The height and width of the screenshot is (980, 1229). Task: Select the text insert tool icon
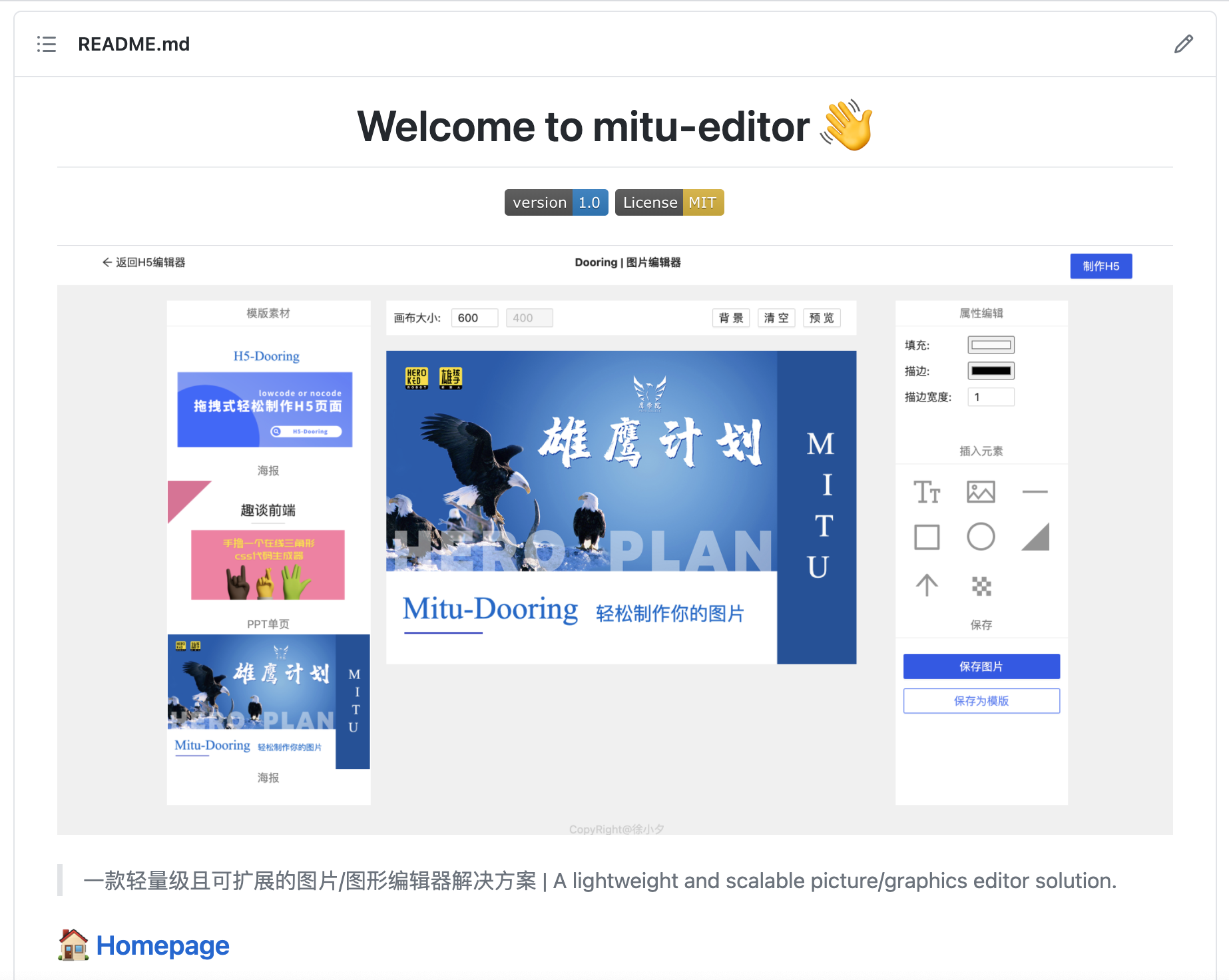[927, 492]
